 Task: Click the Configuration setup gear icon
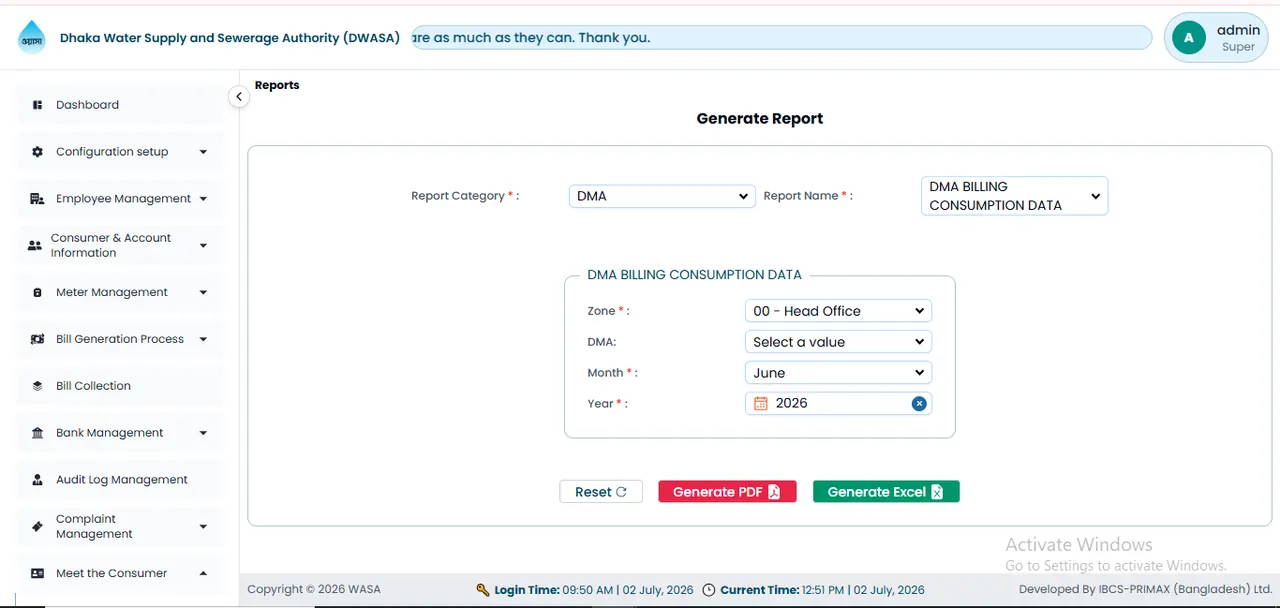(x=37, y=152)
